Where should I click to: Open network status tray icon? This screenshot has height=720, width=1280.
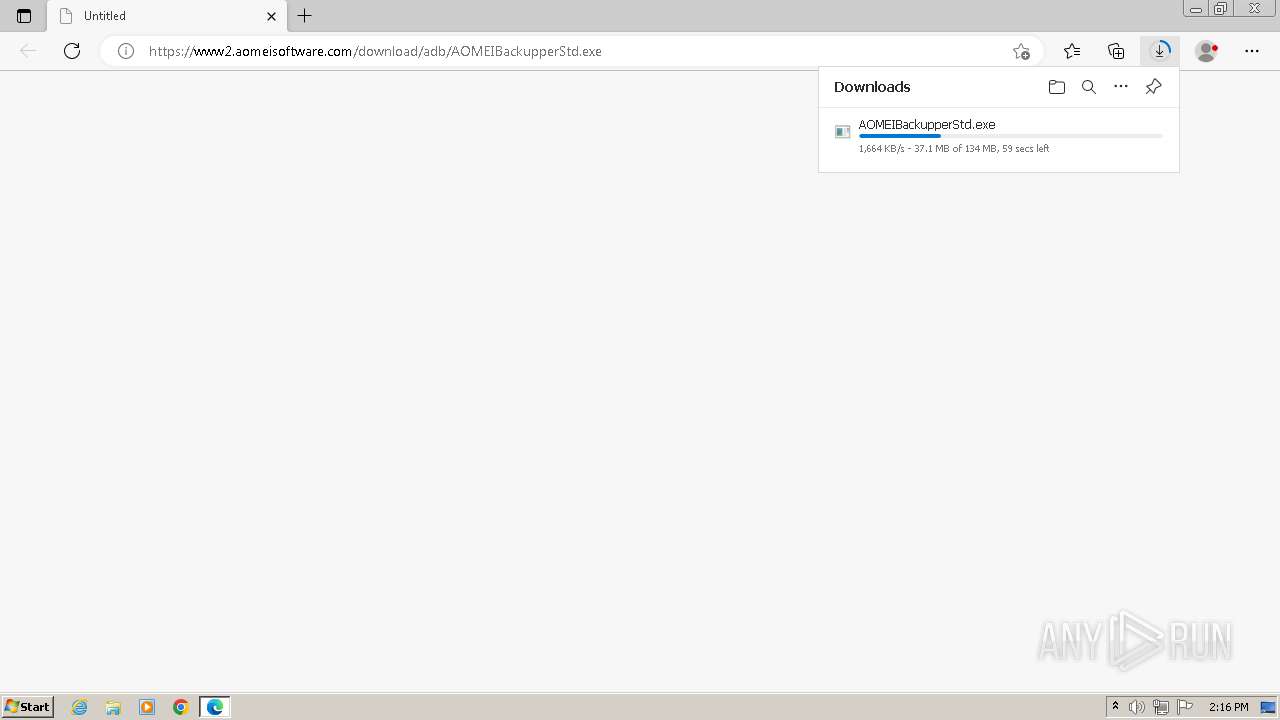(1161, 707)
